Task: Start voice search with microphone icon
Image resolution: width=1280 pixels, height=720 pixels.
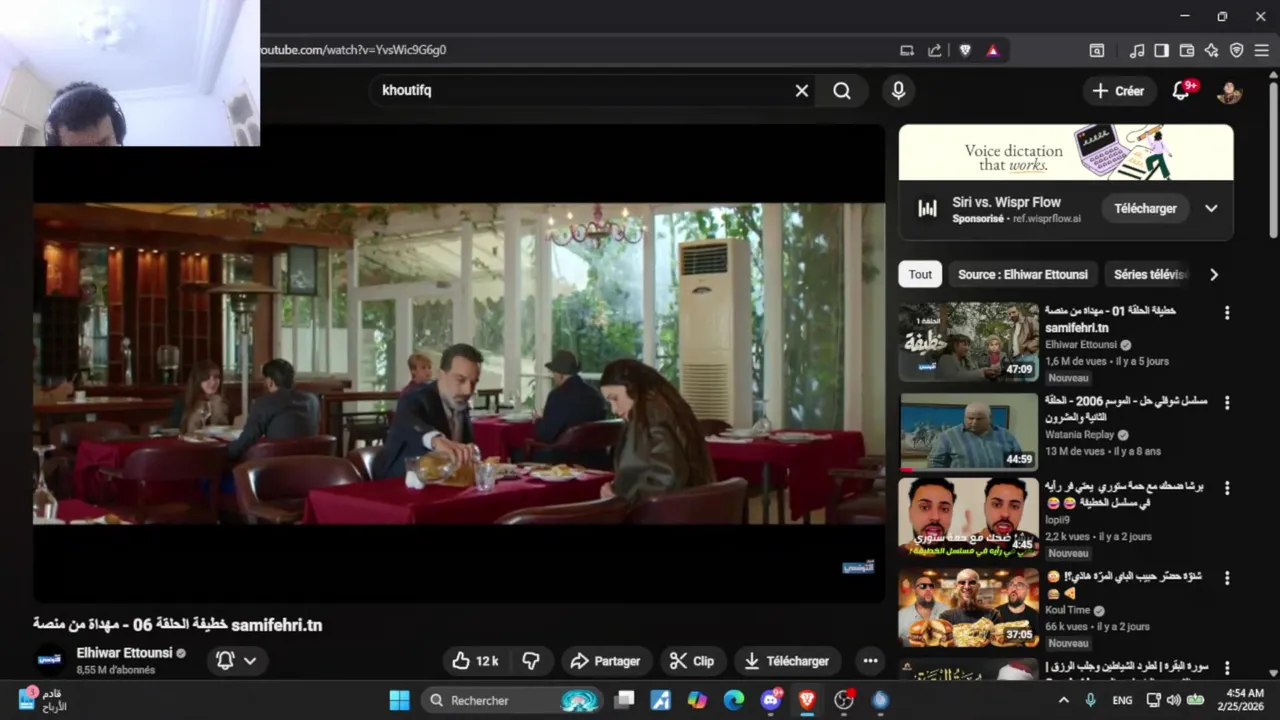Action: pos(898,91)
